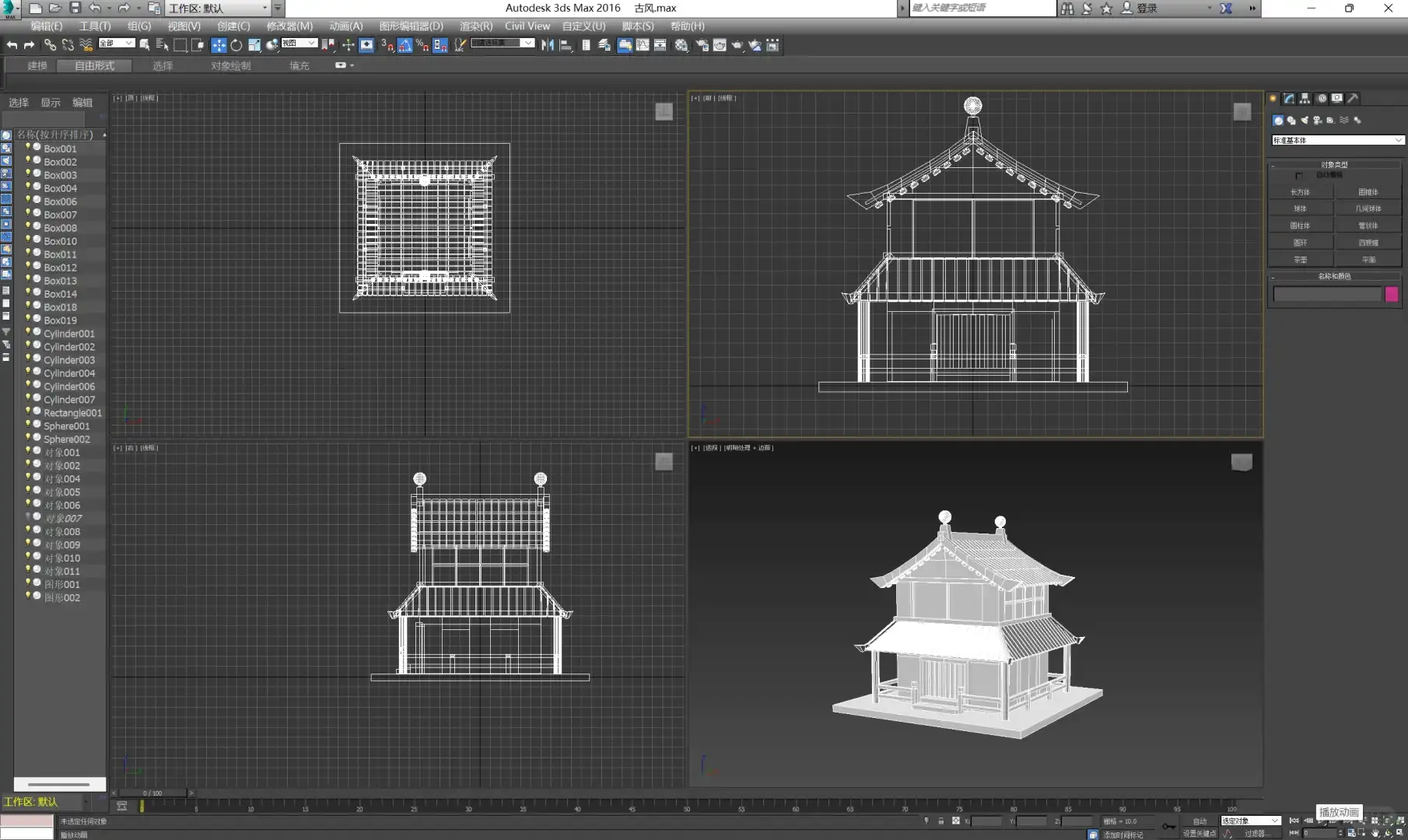Select the Move tool in the main toolbar

tap(219, 45)
